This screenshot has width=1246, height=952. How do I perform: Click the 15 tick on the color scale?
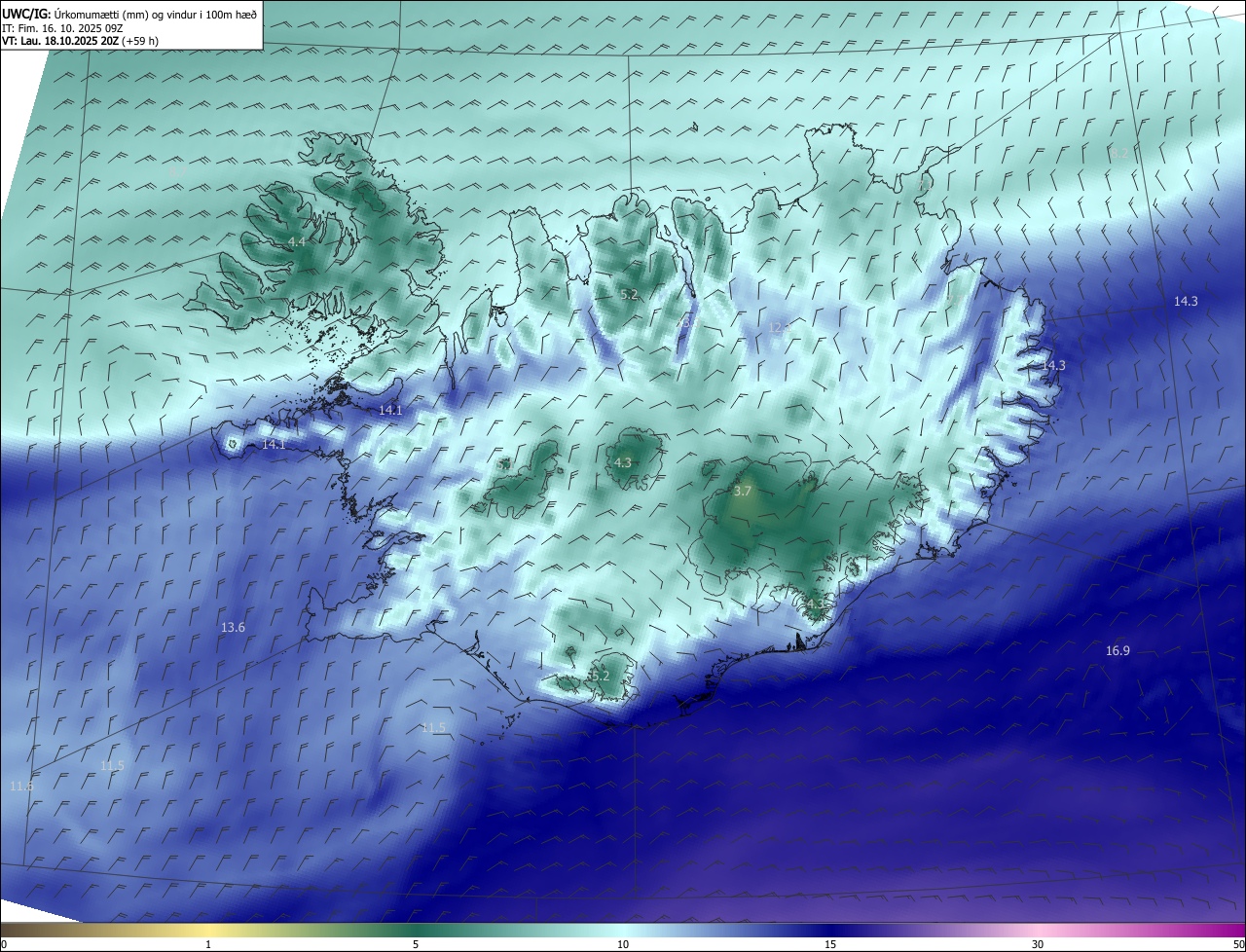pos(830,945)
